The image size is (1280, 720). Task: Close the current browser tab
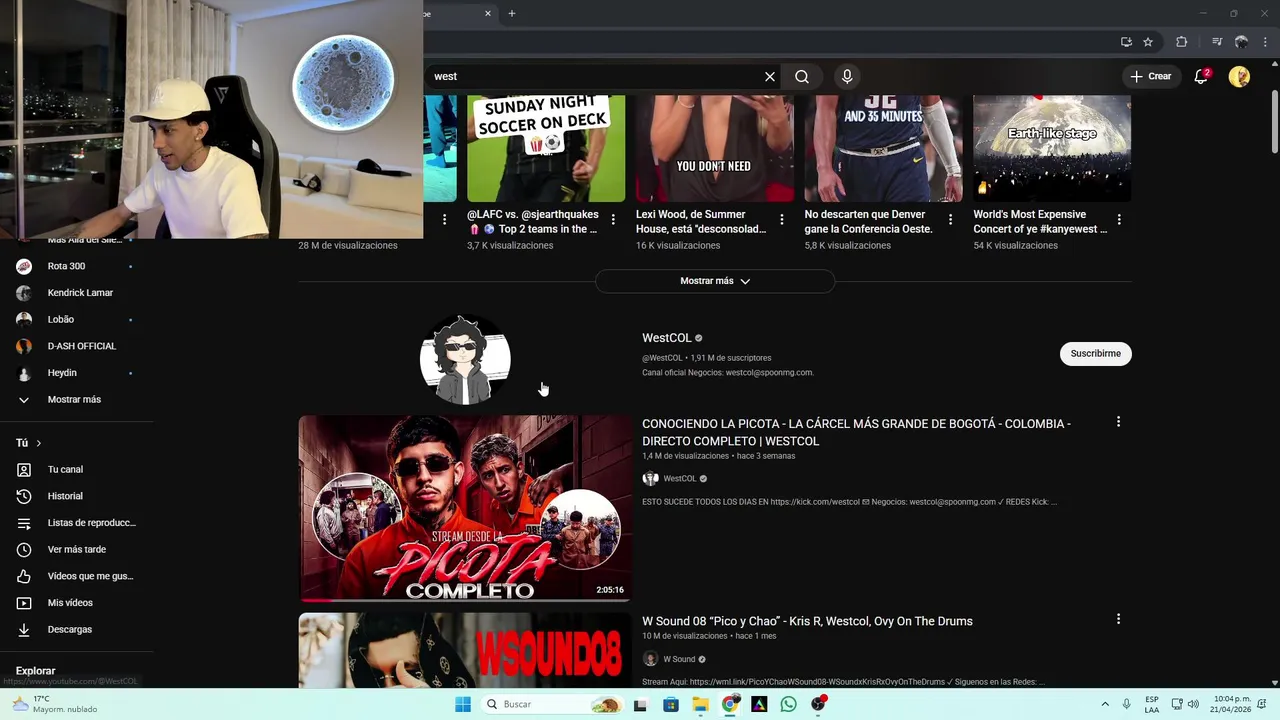coord(488,13)
